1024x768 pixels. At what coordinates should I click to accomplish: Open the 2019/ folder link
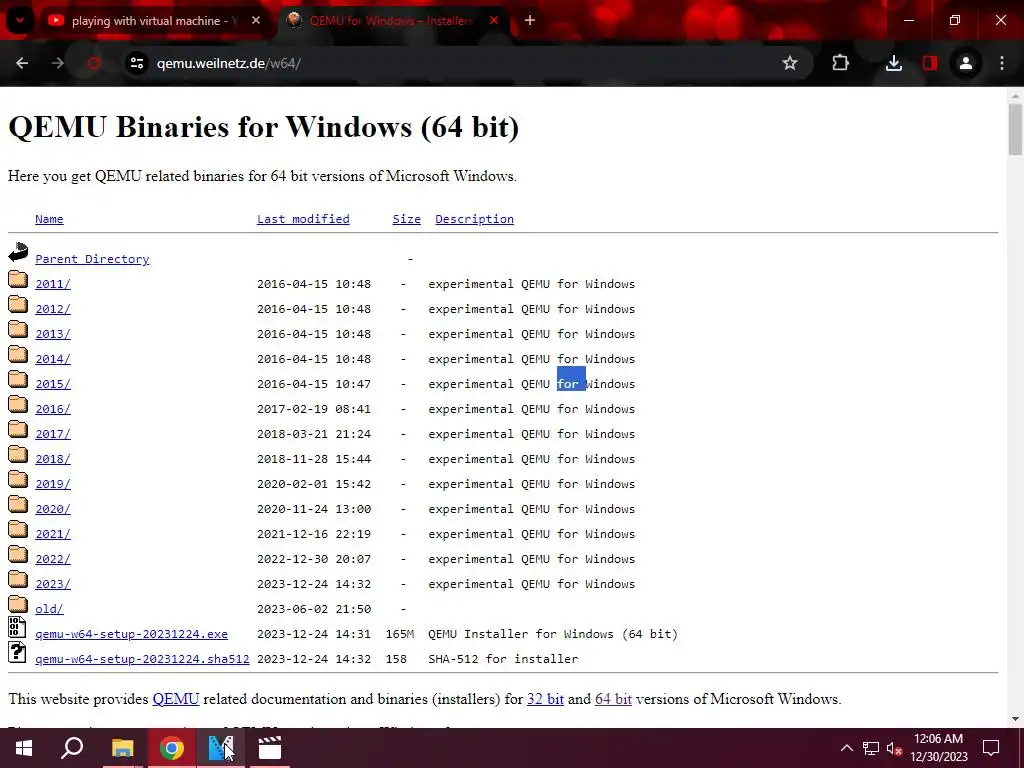pos(53,484)
